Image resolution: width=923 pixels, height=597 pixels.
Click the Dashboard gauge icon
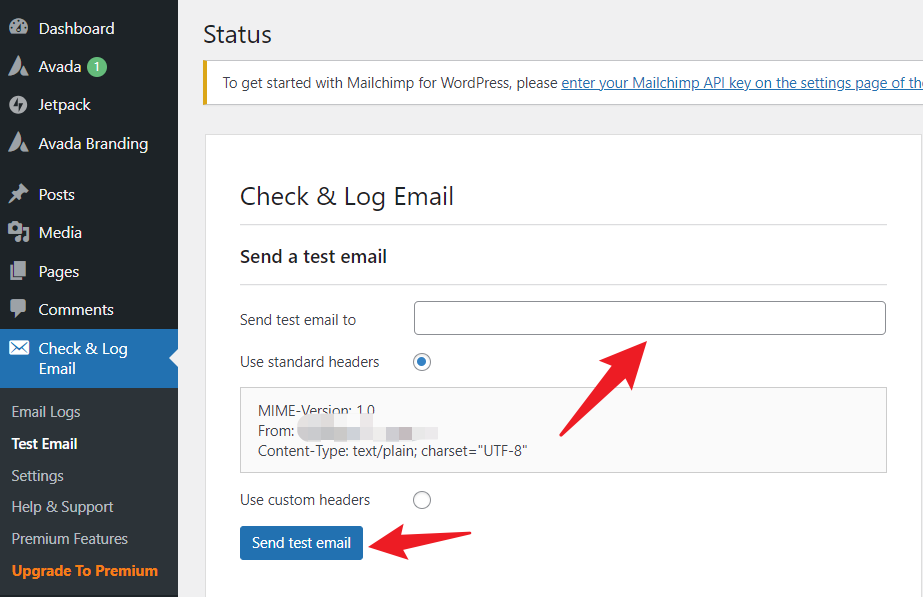coord(18,28)
